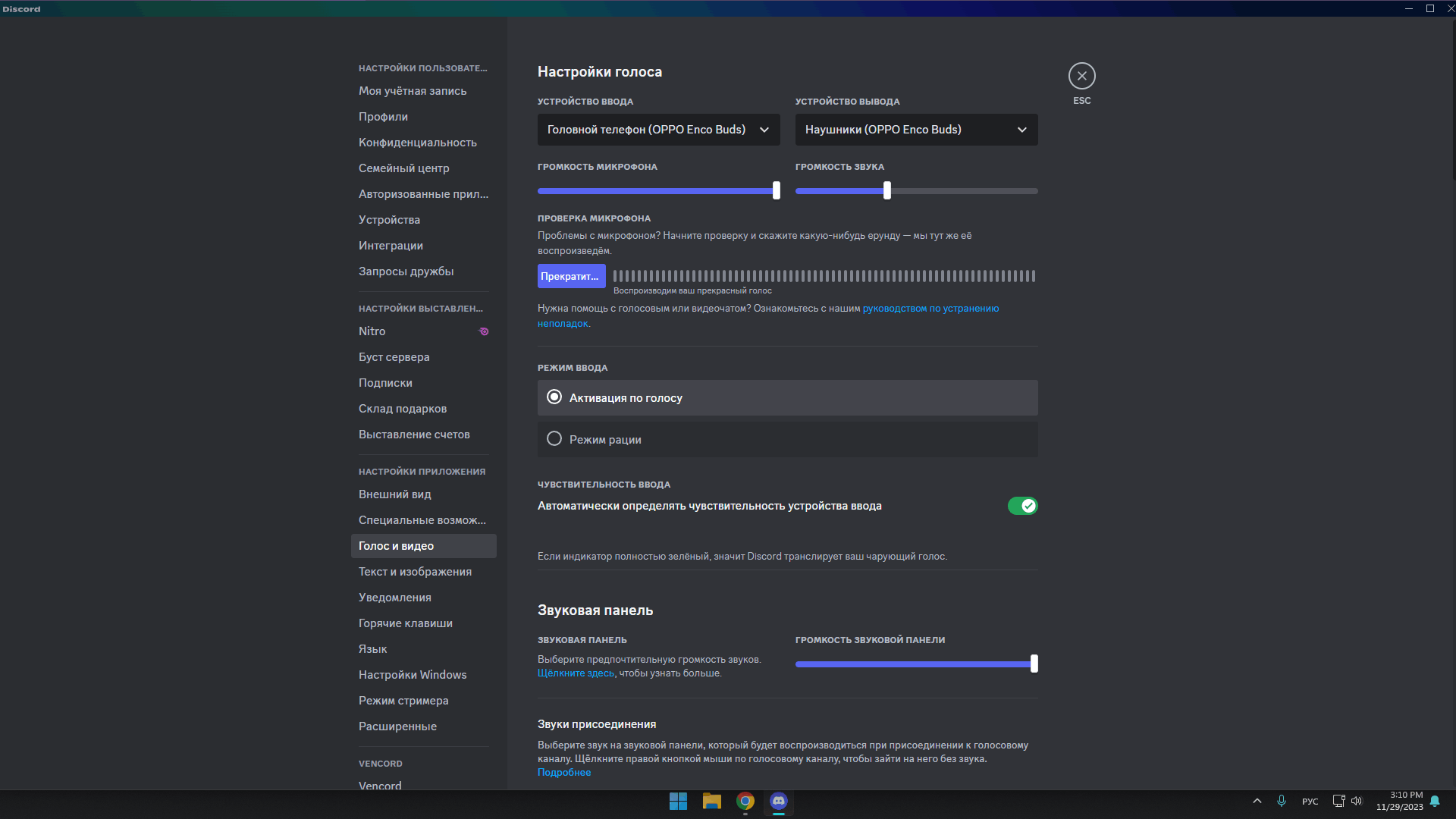Click the microphone test level meter

click(824, 276)
